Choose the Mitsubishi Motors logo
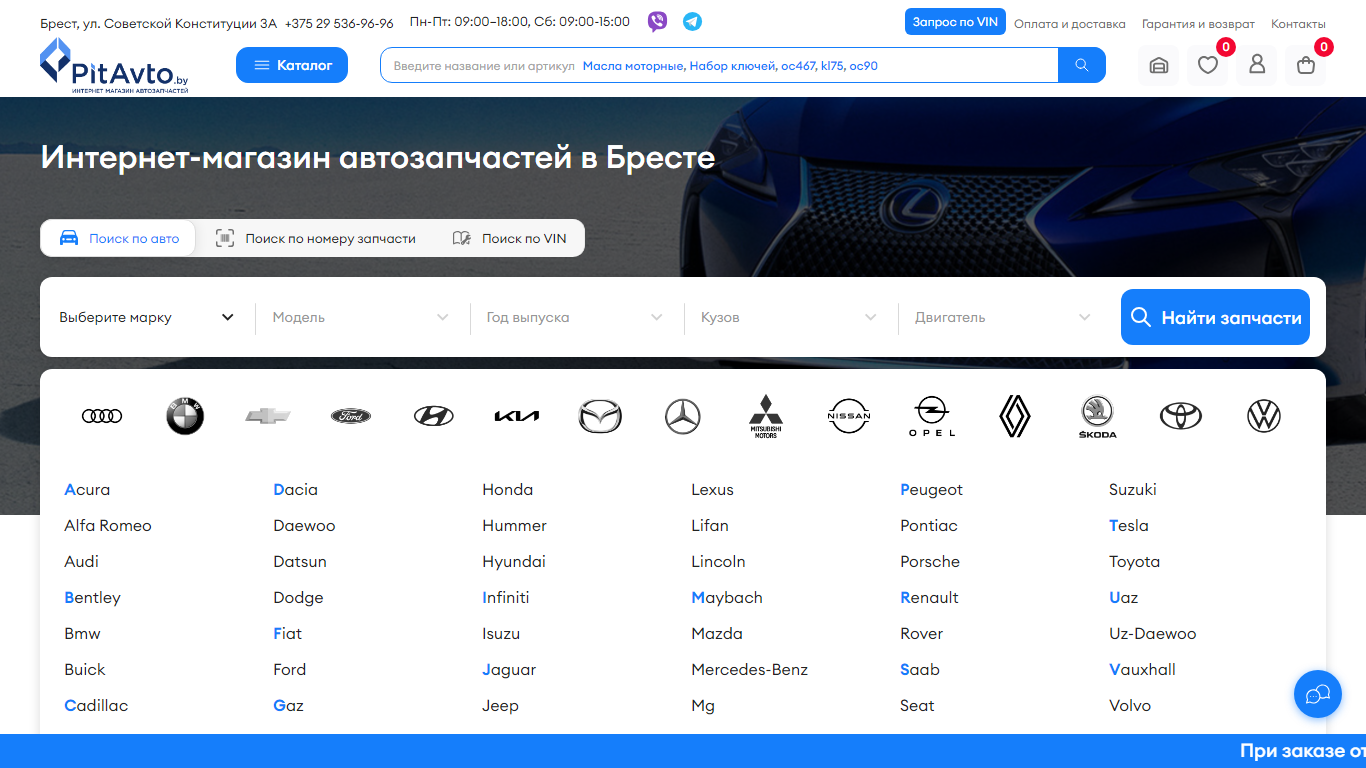The width and height of the screenshot is (1366, 768). coord(766,416)
